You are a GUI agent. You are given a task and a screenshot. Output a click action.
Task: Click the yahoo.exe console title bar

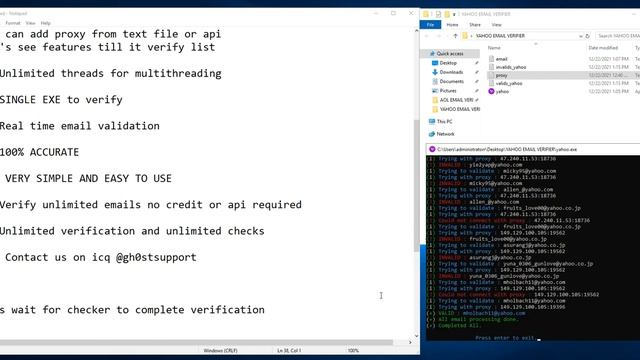533,149
